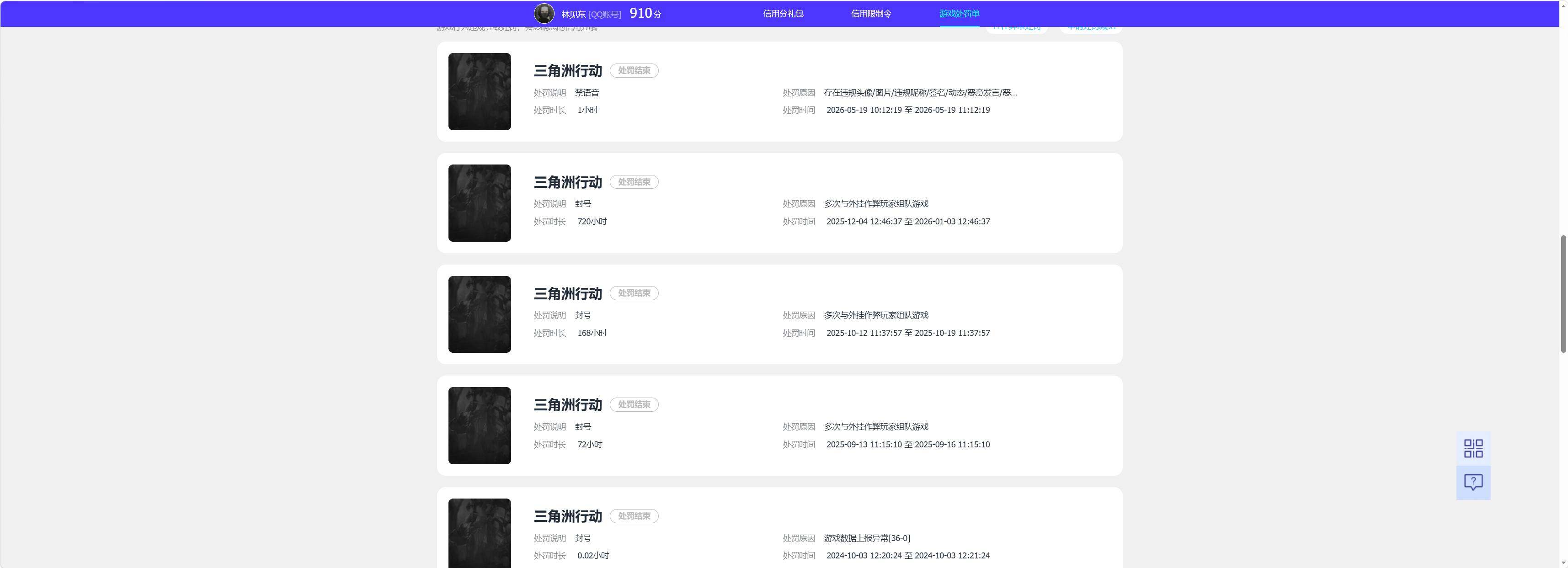This screenshot has height=568, width=1568.
Task: Click 多次与外挂作弊玩家组队游戏 on the 168小时 card
Action: click(x=876, y=315)
